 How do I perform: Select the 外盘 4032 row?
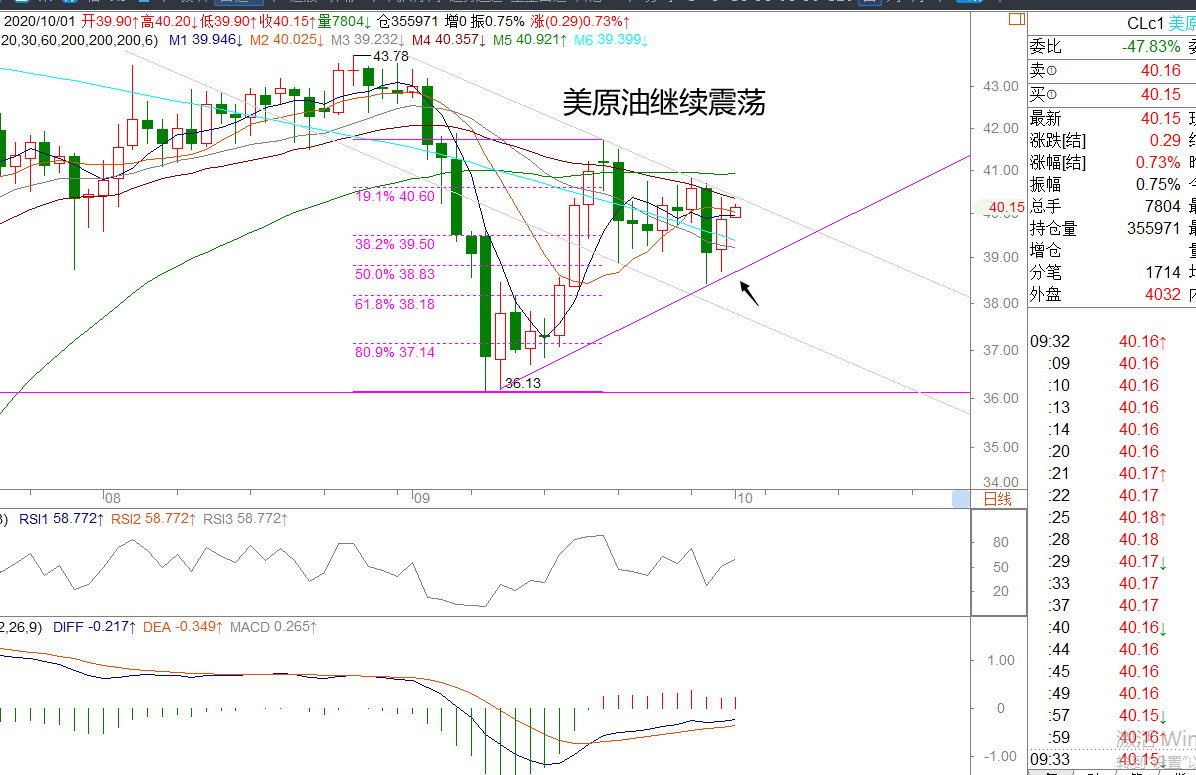coord(1112,294)
